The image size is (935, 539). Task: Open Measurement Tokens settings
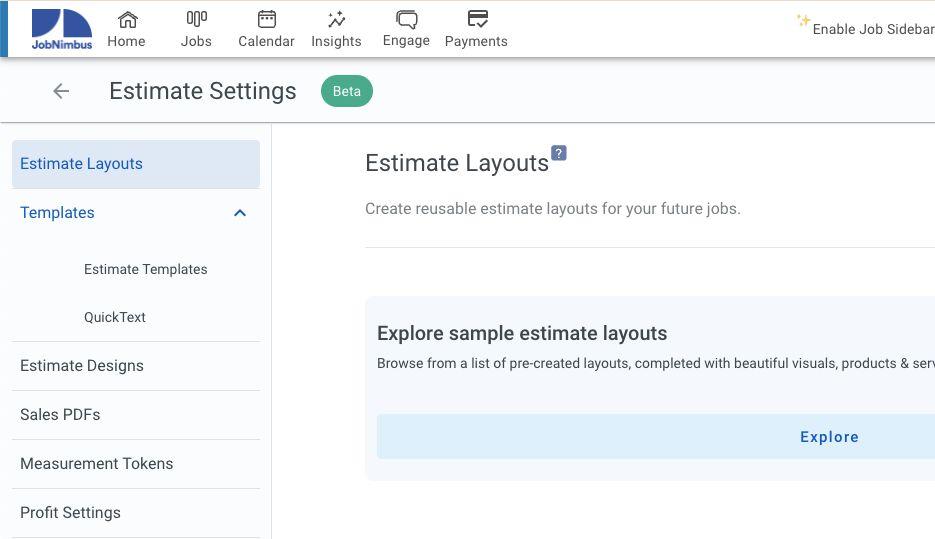[97, 464]
